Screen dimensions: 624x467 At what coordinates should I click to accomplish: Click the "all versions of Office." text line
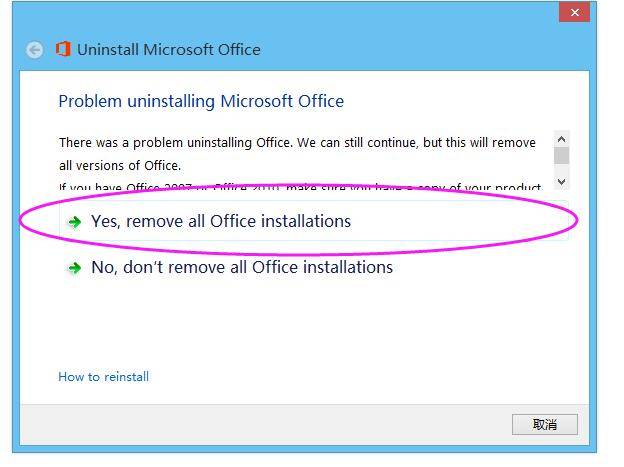(x=120, y=166)
